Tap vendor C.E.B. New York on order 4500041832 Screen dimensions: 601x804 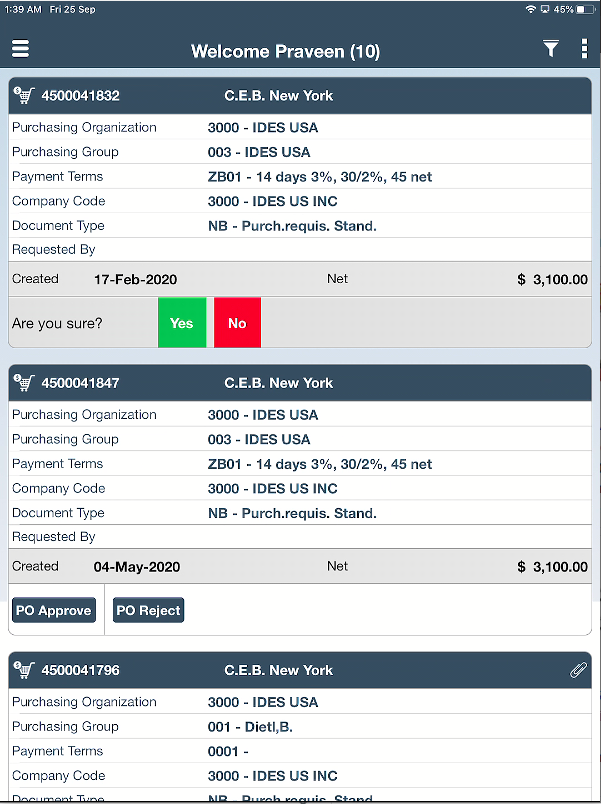(279, 96)
